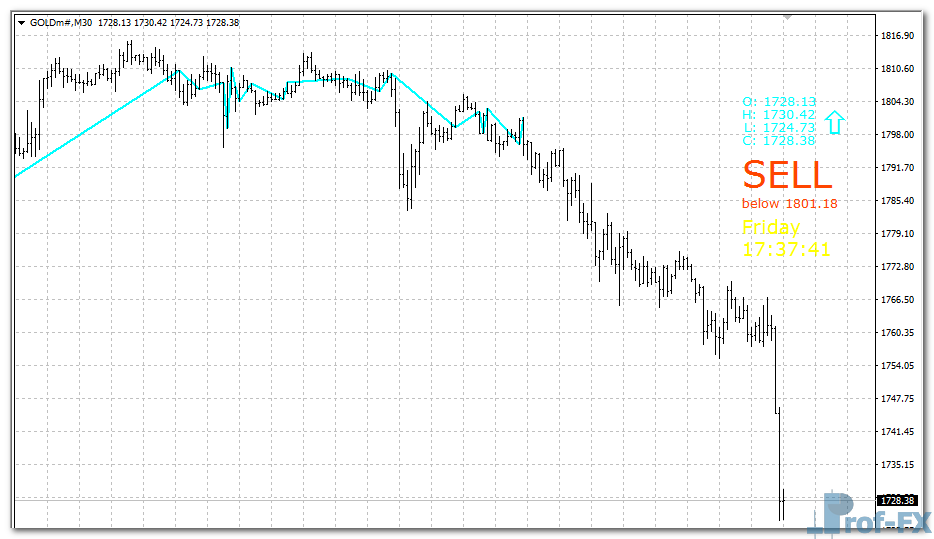Click the gray chart shift marker at top
Viewport: 934px width, 539px height.
point(787,17)
